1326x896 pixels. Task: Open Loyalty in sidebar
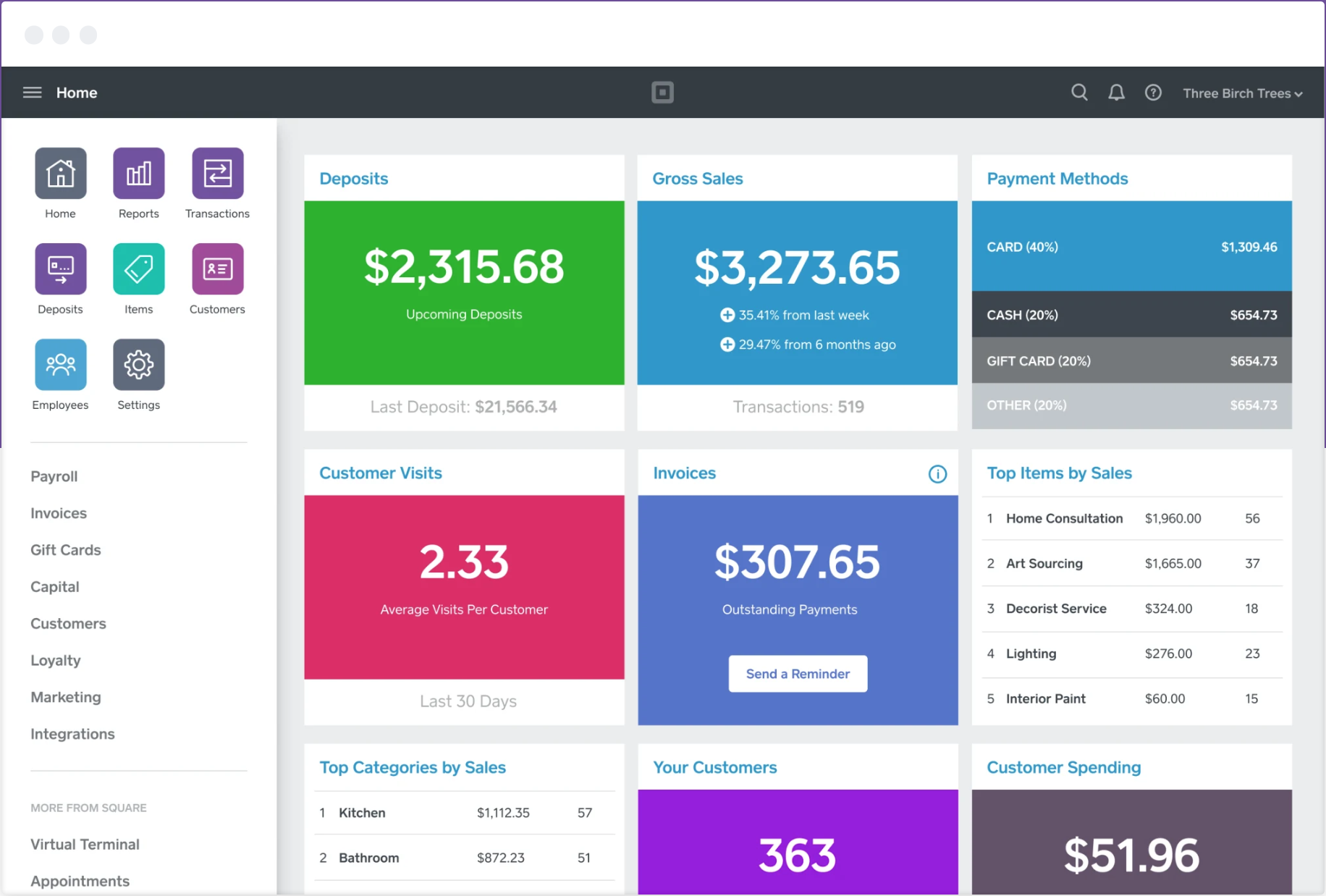56,660
